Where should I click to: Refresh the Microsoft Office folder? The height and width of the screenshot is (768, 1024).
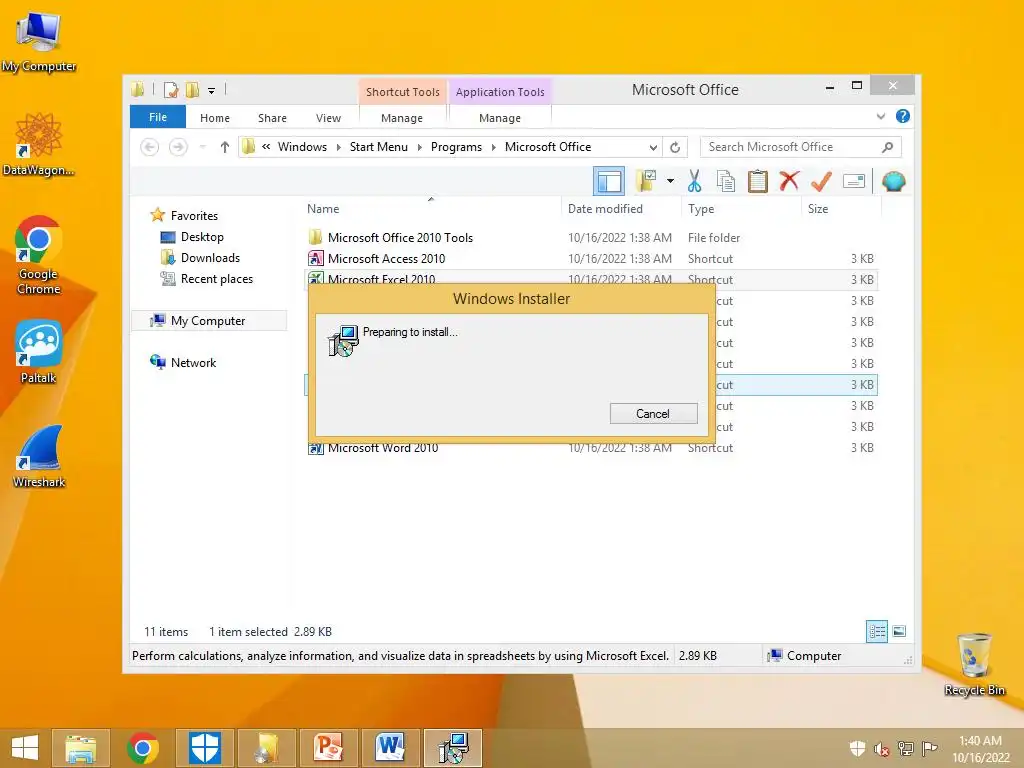[x=675, y=148]
